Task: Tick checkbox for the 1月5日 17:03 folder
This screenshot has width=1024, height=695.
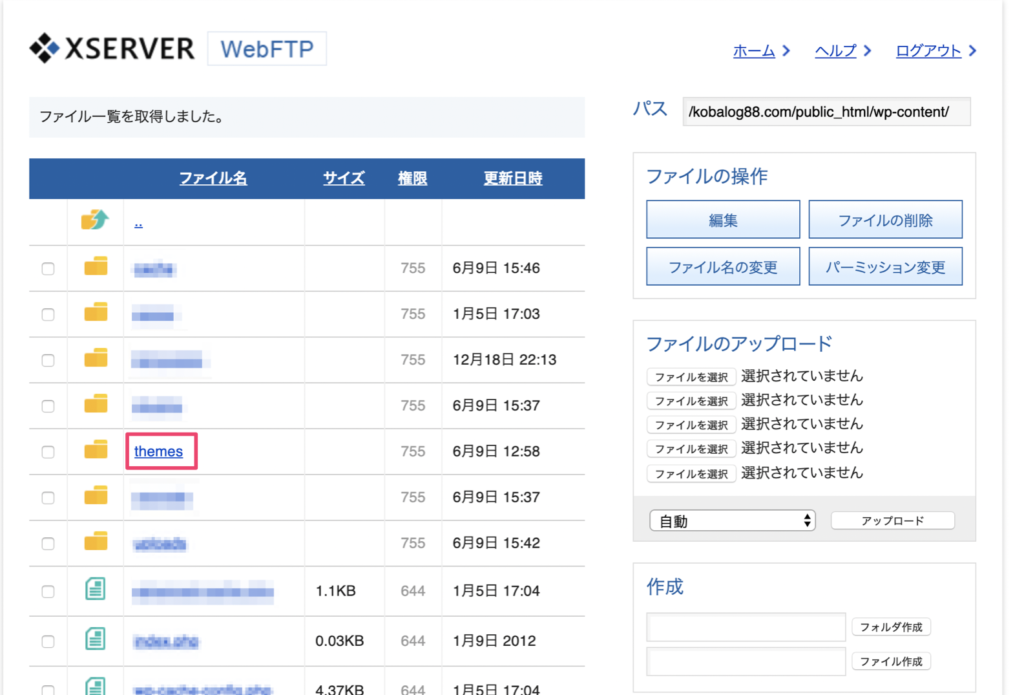Action: tap(48, 314)
